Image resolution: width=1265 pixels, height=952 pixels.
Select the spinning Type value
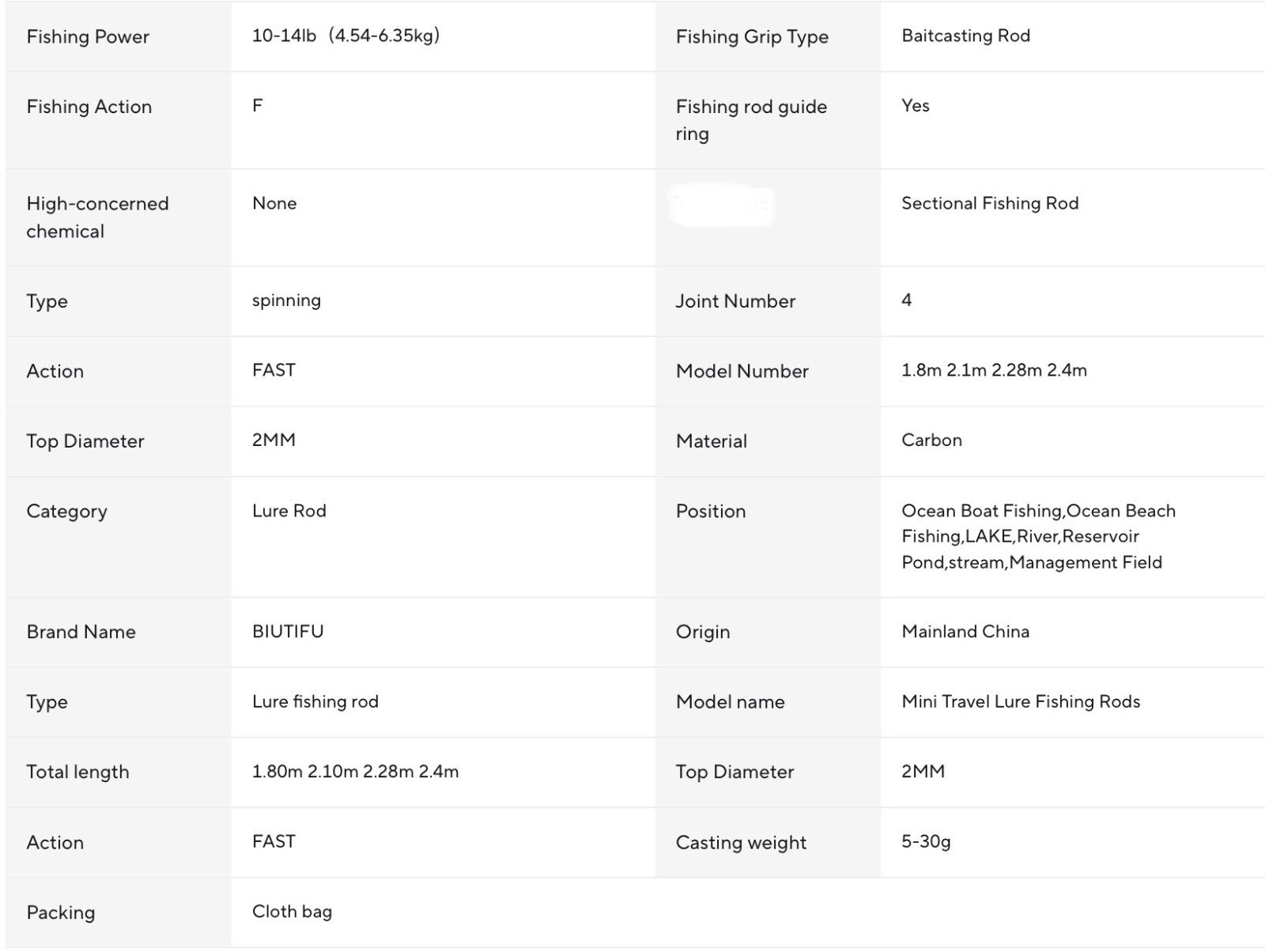pyautogui.click(x=286, y=300)
